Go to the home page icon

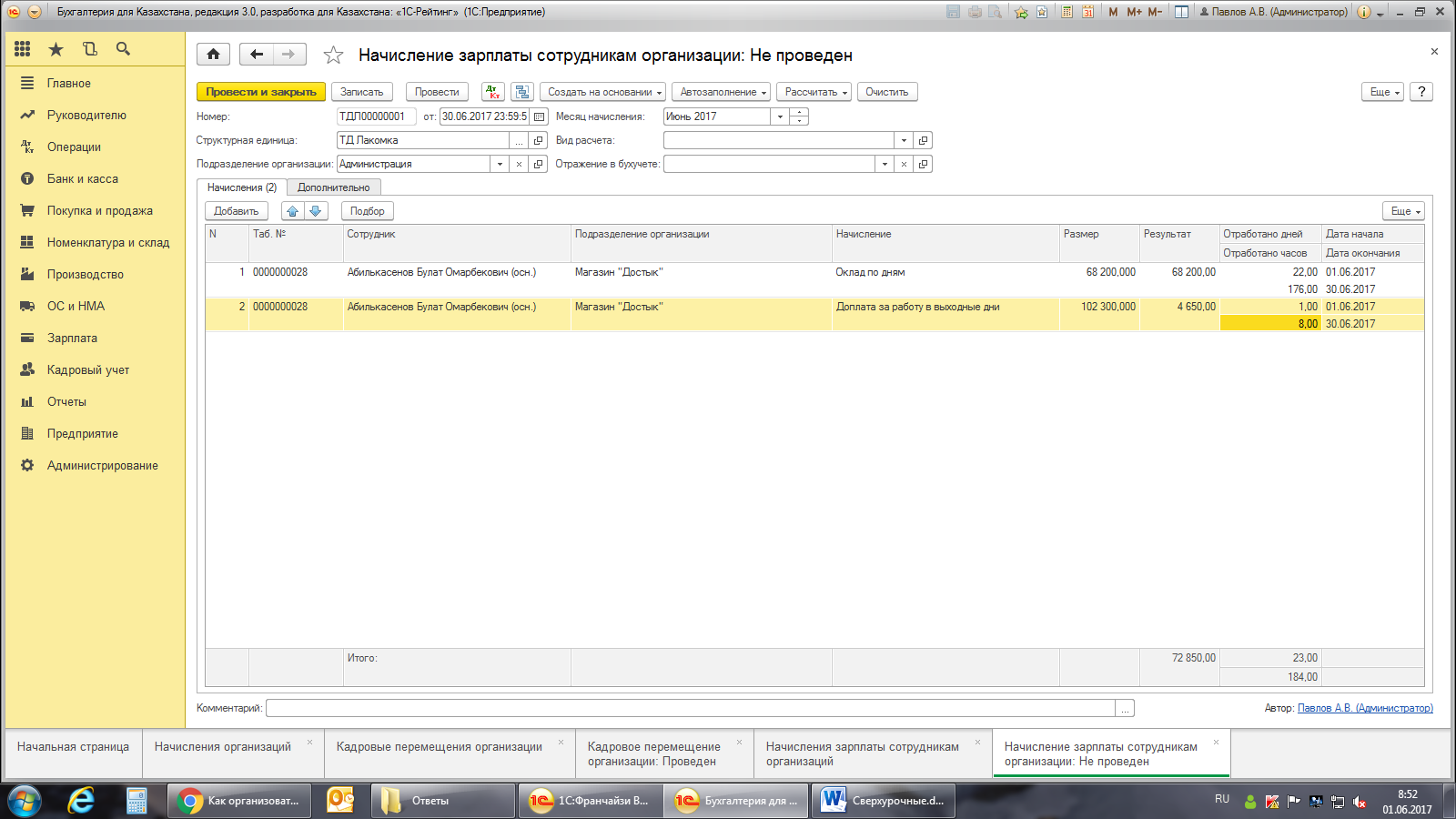coord(213,55)
